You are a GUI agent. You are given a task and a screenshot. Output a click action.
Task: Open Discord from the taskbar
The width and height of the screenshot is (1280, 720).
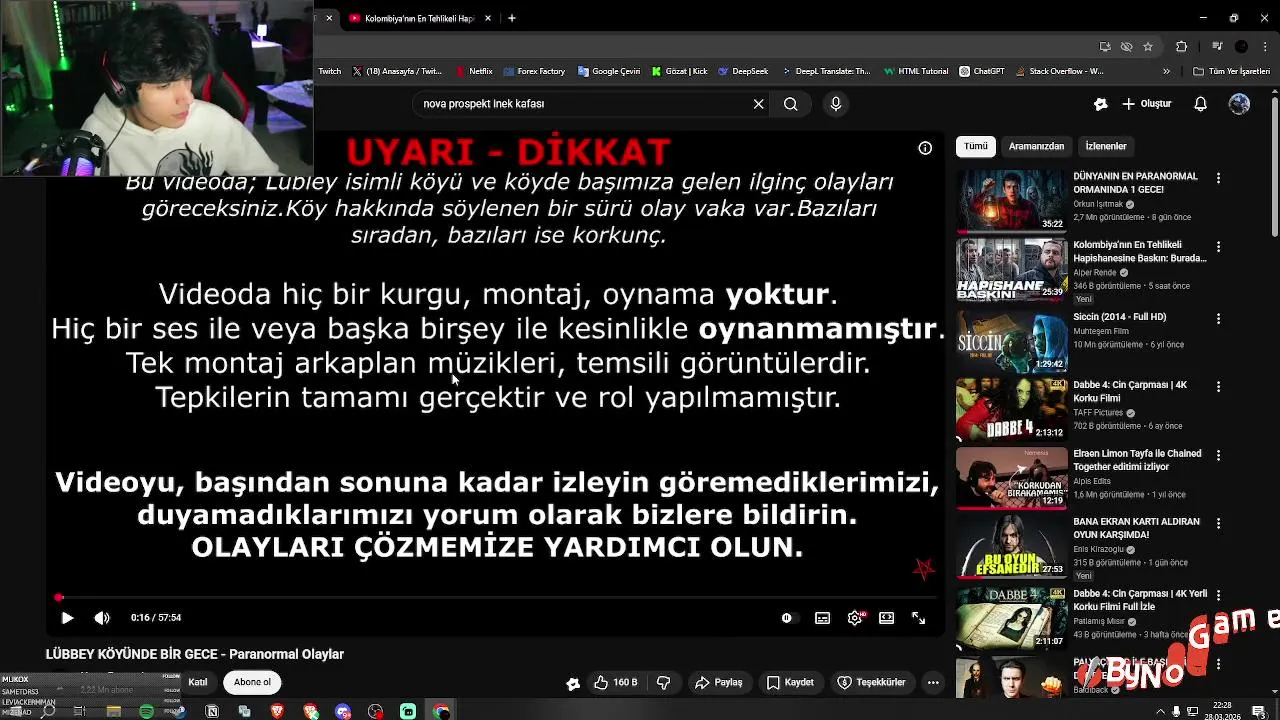(x=343, y=711)
